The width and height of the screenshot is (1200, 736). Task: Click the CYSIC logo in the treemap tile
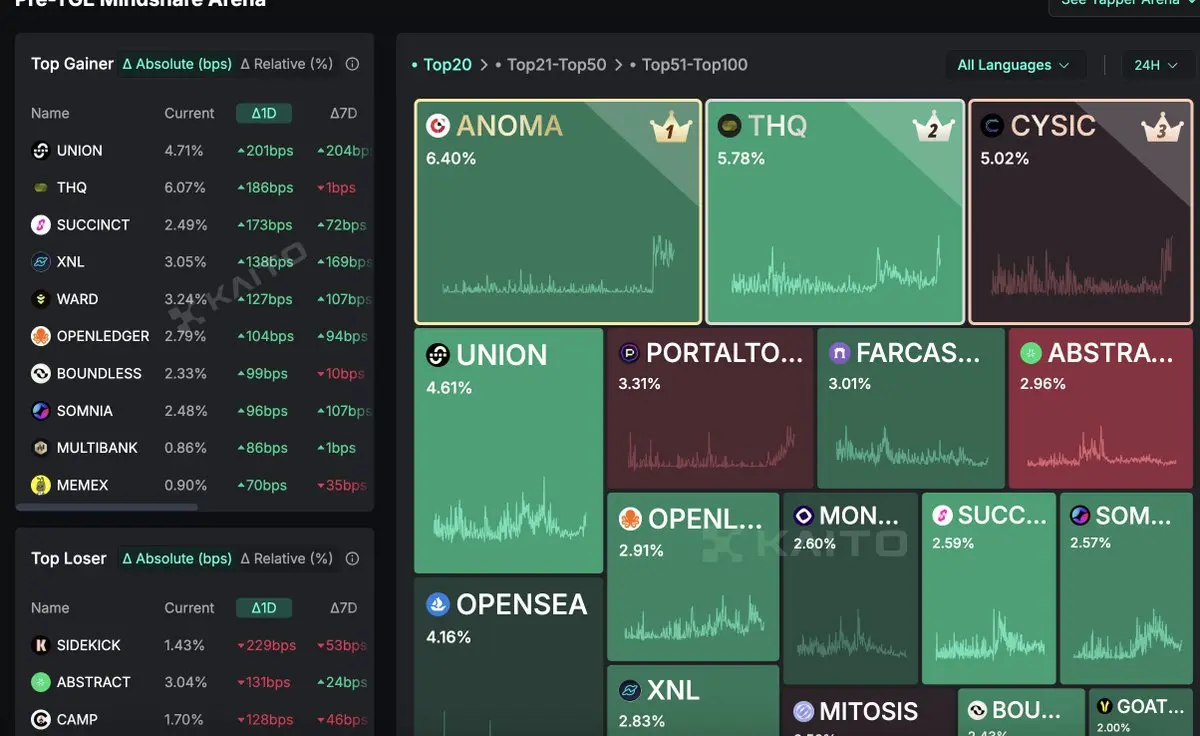point(992,126)
